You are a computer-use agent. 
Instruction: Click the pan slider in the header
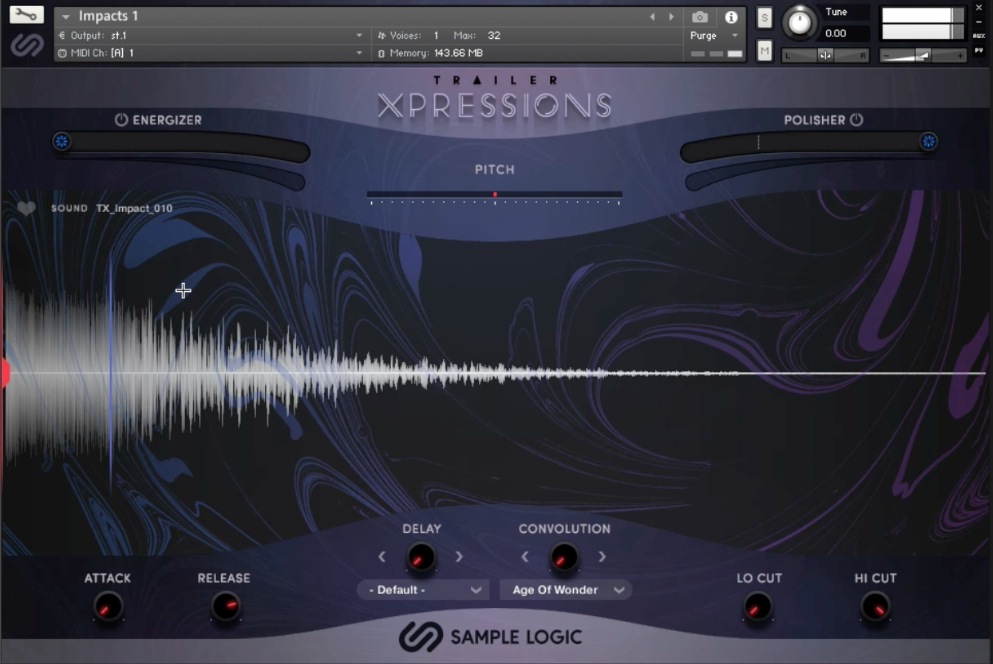click(825, 55)
